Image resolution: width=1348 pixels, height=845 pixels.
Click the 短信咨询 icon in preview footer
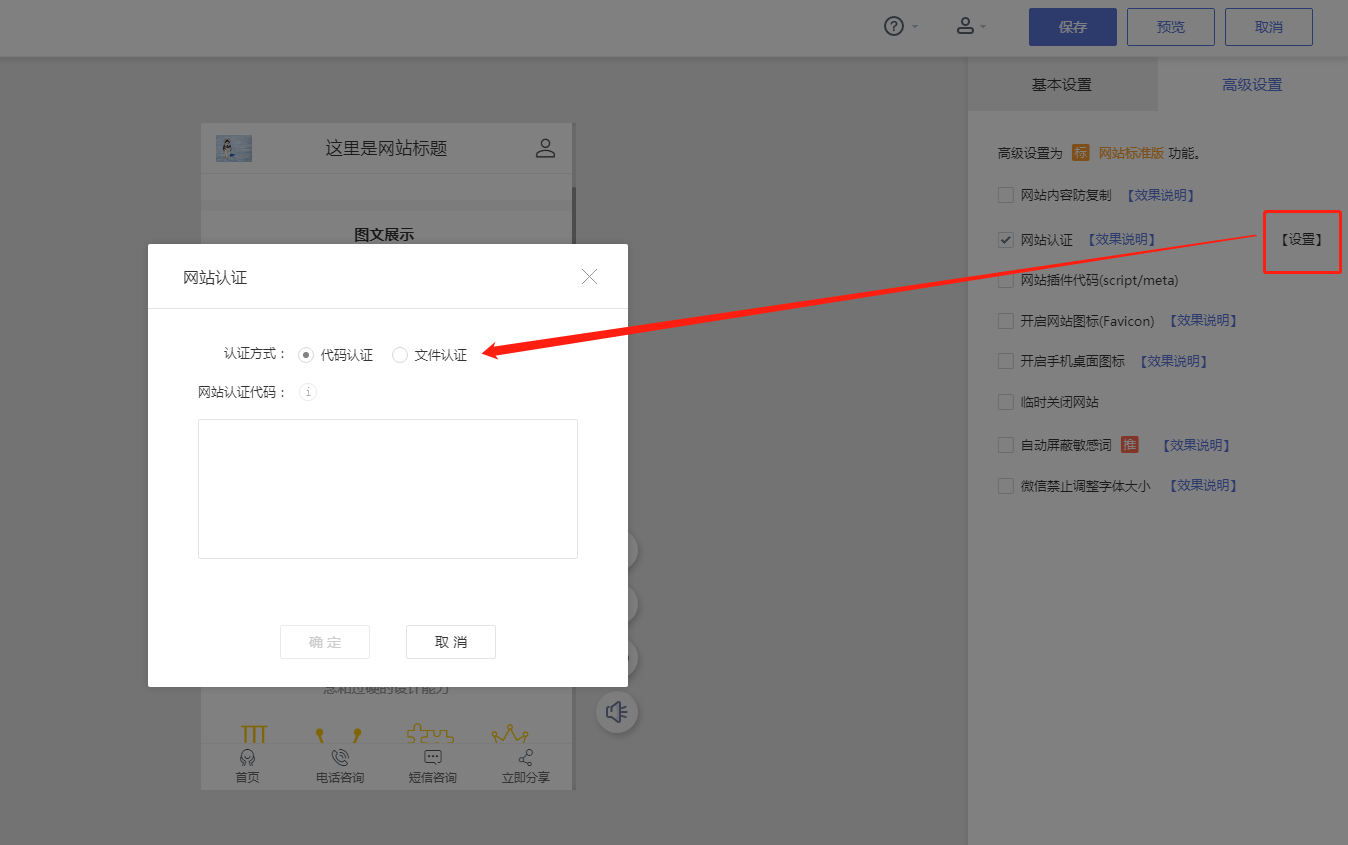433,758
